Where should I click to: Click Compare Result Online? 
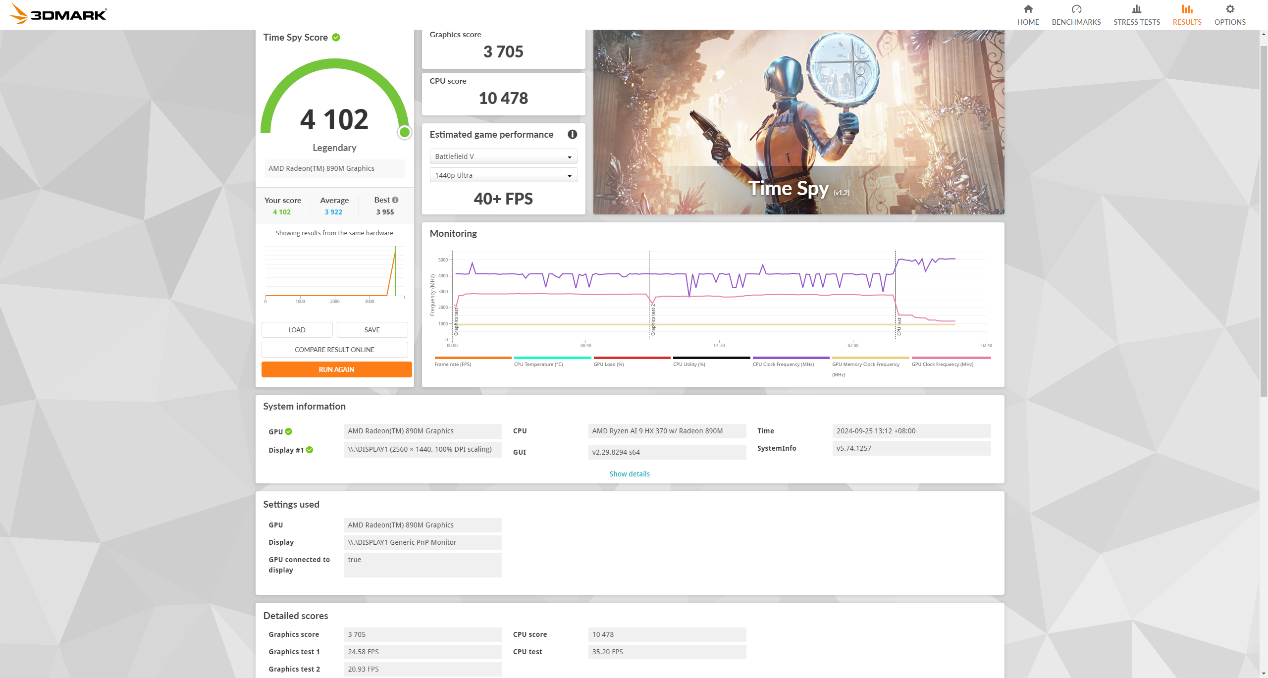[x=336, y=349]
